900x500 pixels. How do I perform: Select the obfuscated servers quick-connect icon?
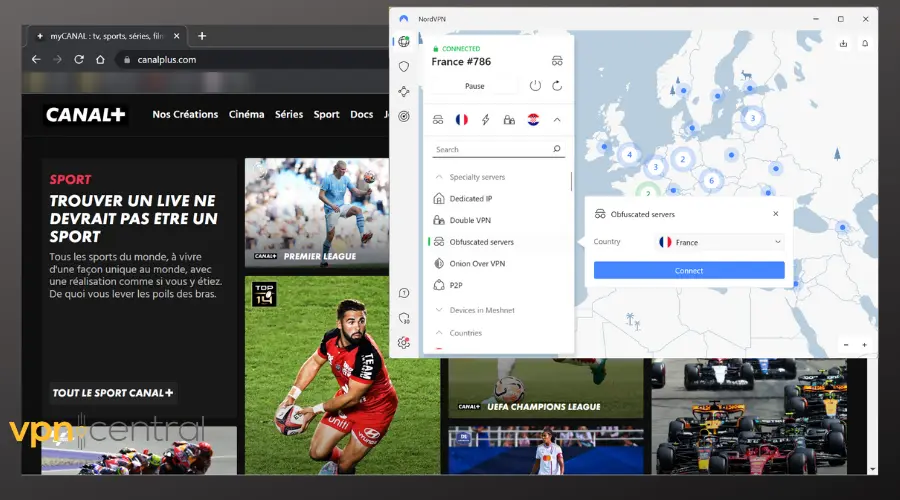click(438, 119)
